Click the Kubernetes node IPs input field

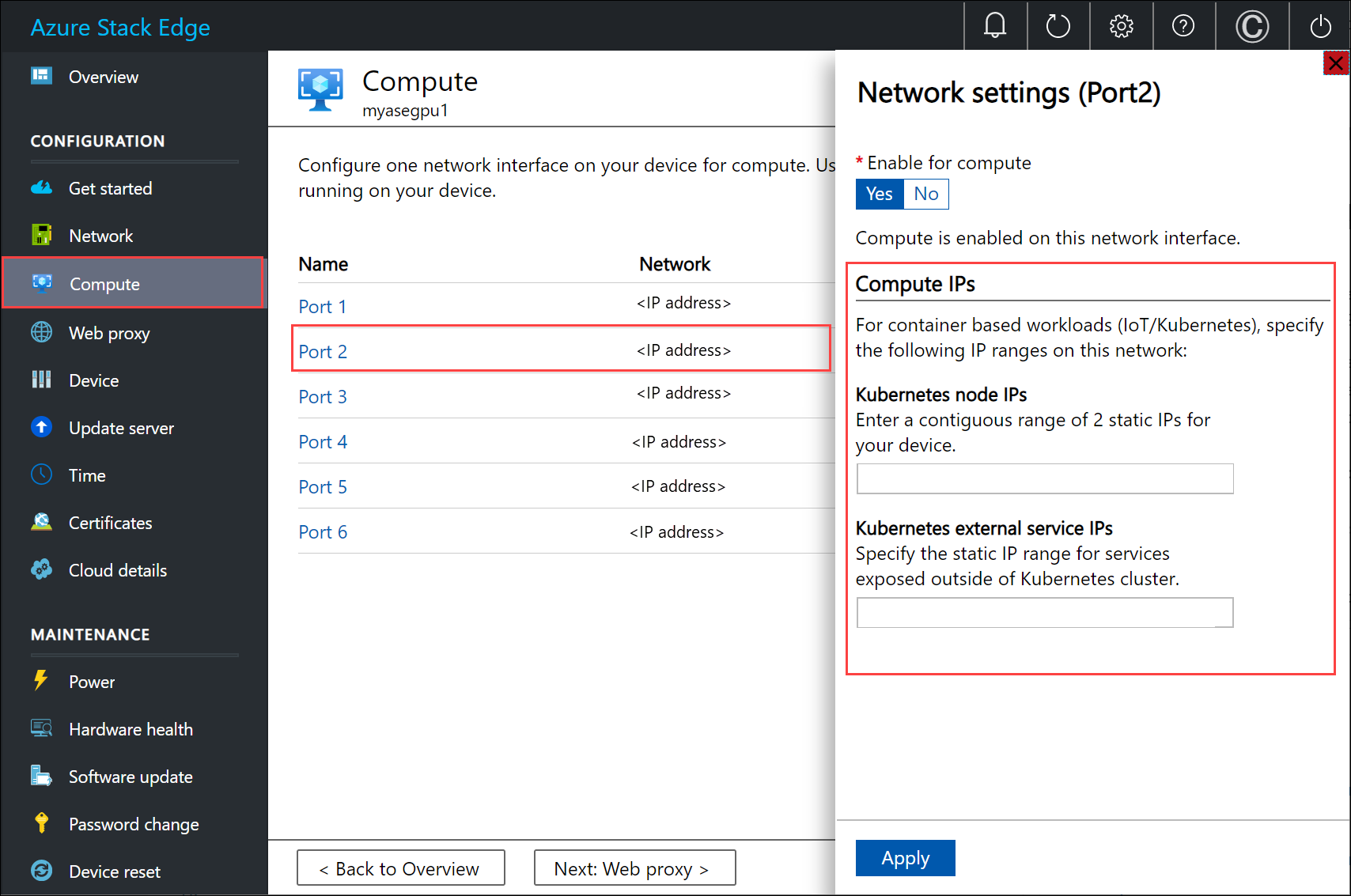click(1044, 478)
